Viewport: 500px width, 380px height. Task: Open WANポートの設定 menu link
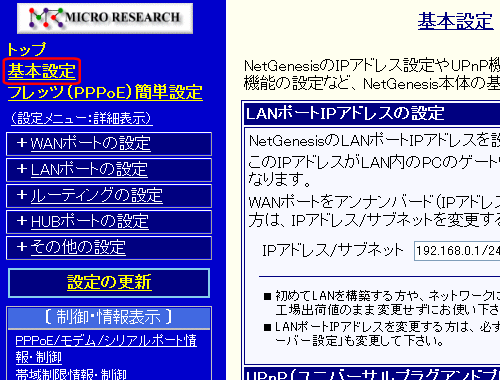[x=91, y=144]
